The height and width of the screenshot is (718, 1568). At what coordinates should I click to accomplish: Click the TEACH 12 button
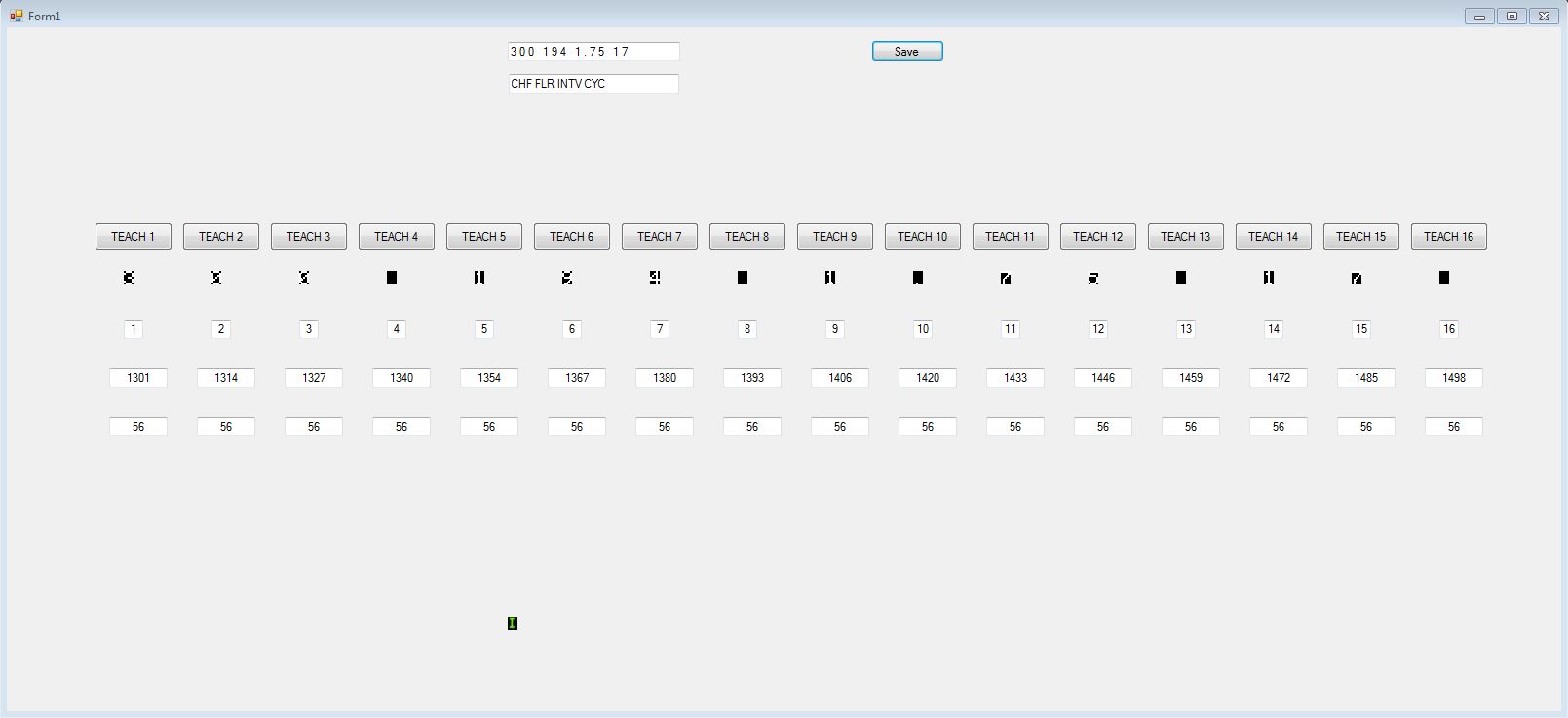pos(1098,237)
